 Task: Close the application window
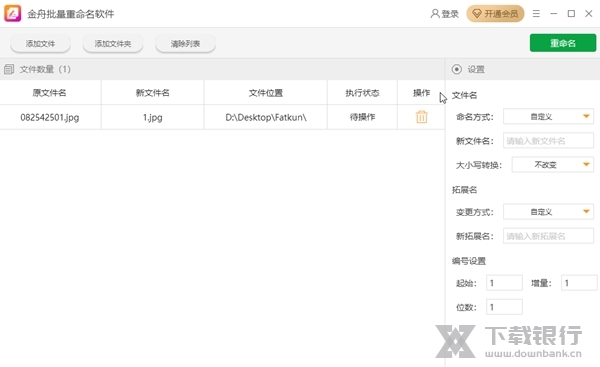589,14
